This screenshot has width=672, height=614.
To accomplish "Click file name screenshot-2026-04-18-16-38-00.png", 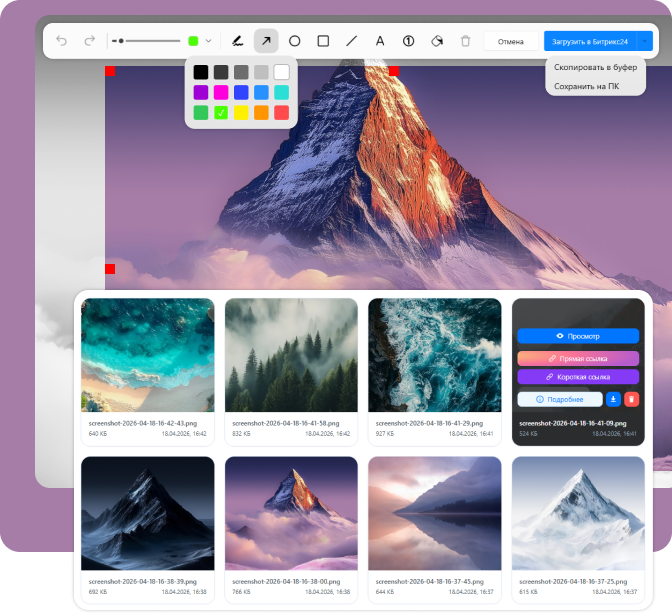I will [x=286, y=581].
